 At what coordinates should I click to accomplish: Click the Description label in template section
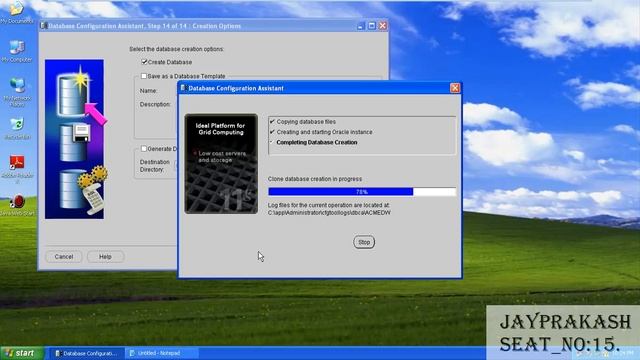155,104
